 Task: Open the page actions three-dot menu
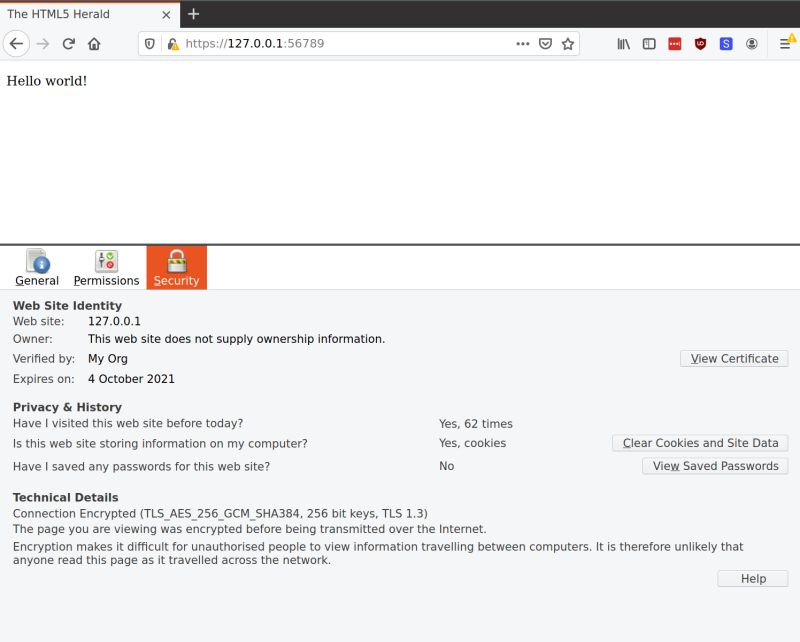click(523, 43)
